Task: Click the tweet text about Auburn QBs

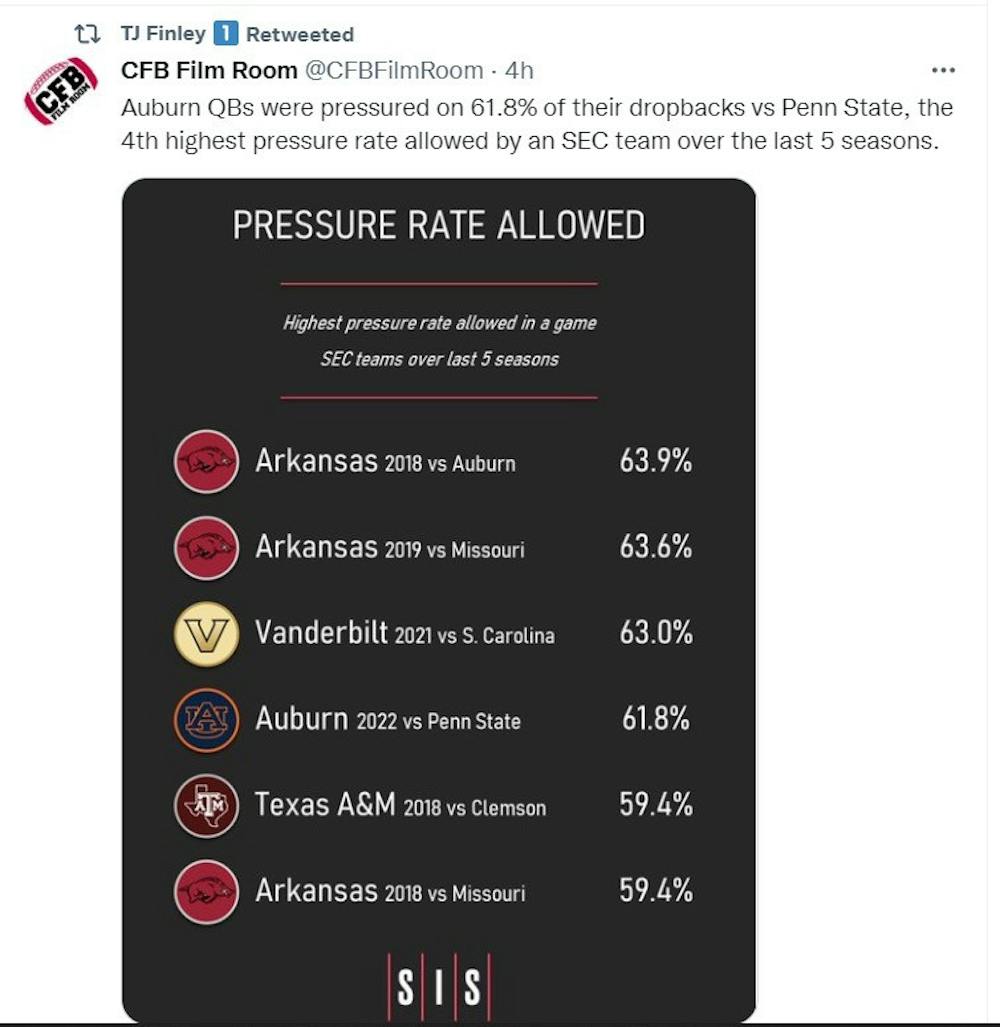Action: tap(536, 124)
